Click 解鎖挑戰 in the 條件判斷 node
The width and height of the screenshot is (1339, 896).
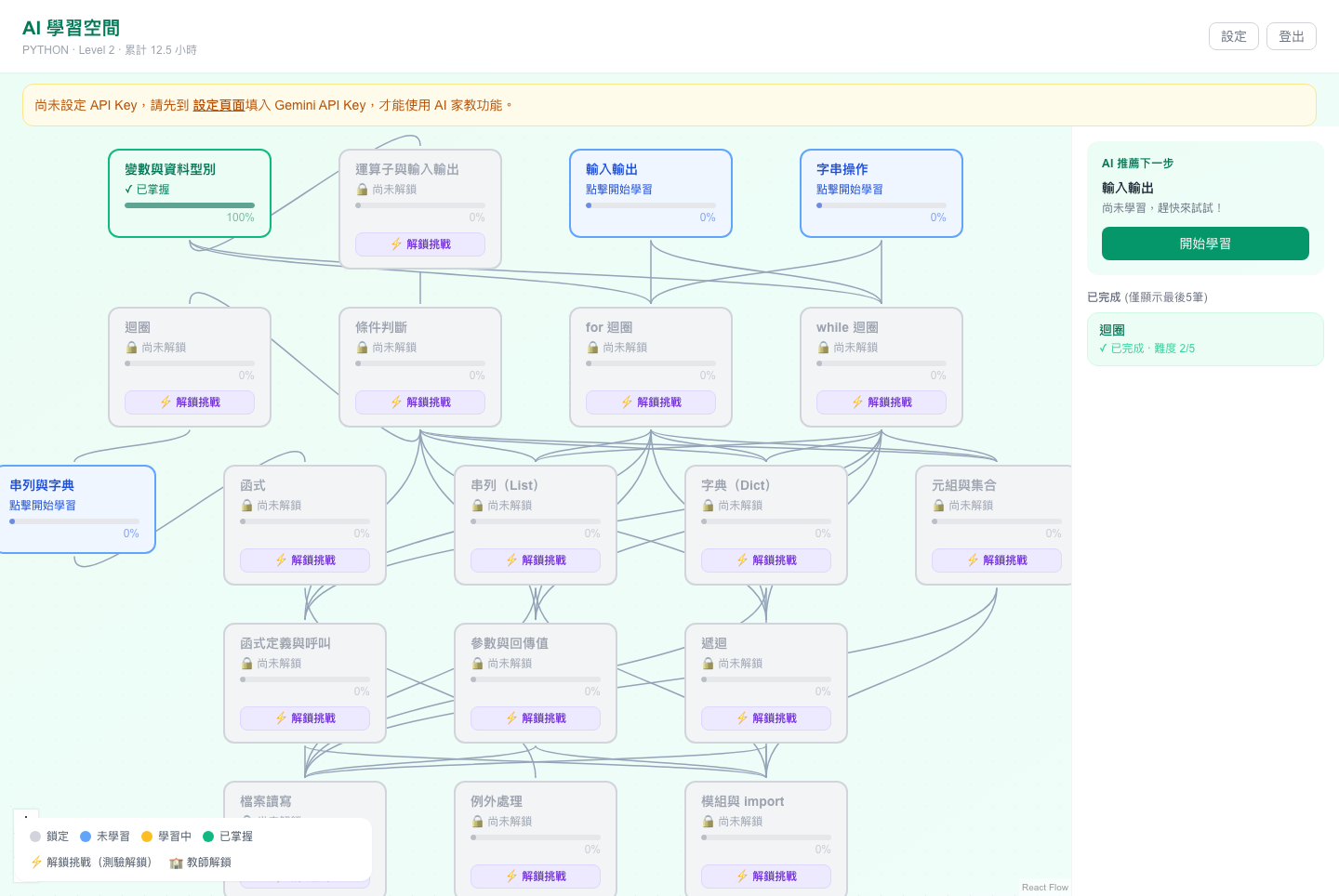[420, 402]
